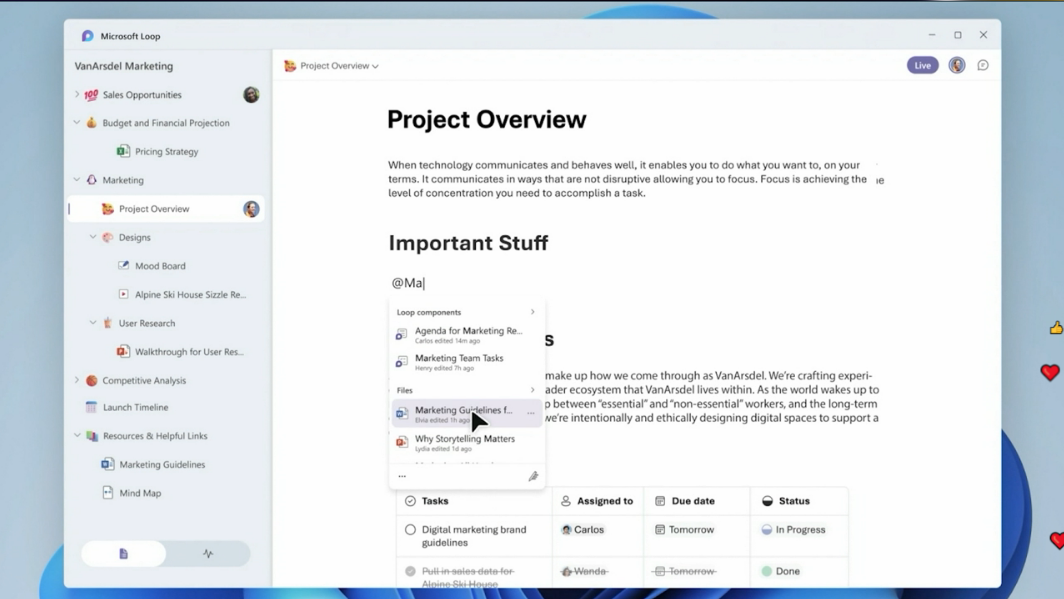
Task: Expand the Sales Opportunities section
Action: 77,94
